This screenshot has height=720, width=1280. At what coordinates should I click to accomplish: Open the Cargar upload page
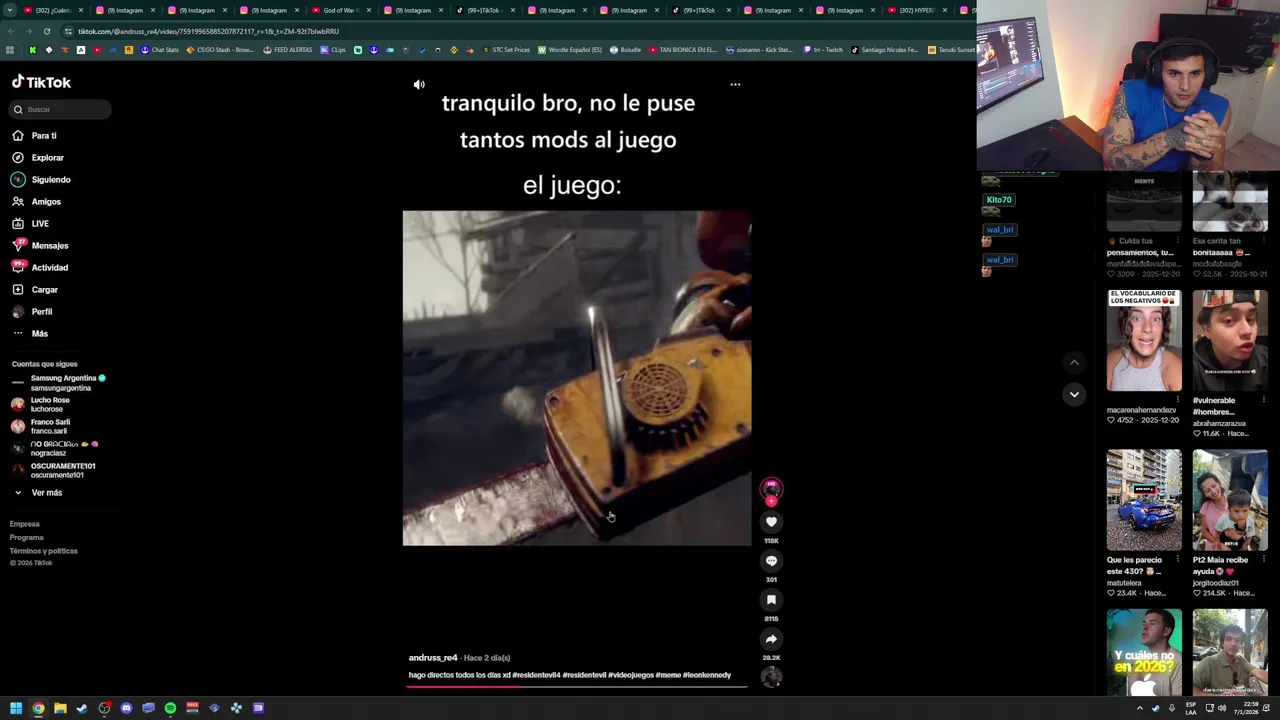tap(35, 290)
